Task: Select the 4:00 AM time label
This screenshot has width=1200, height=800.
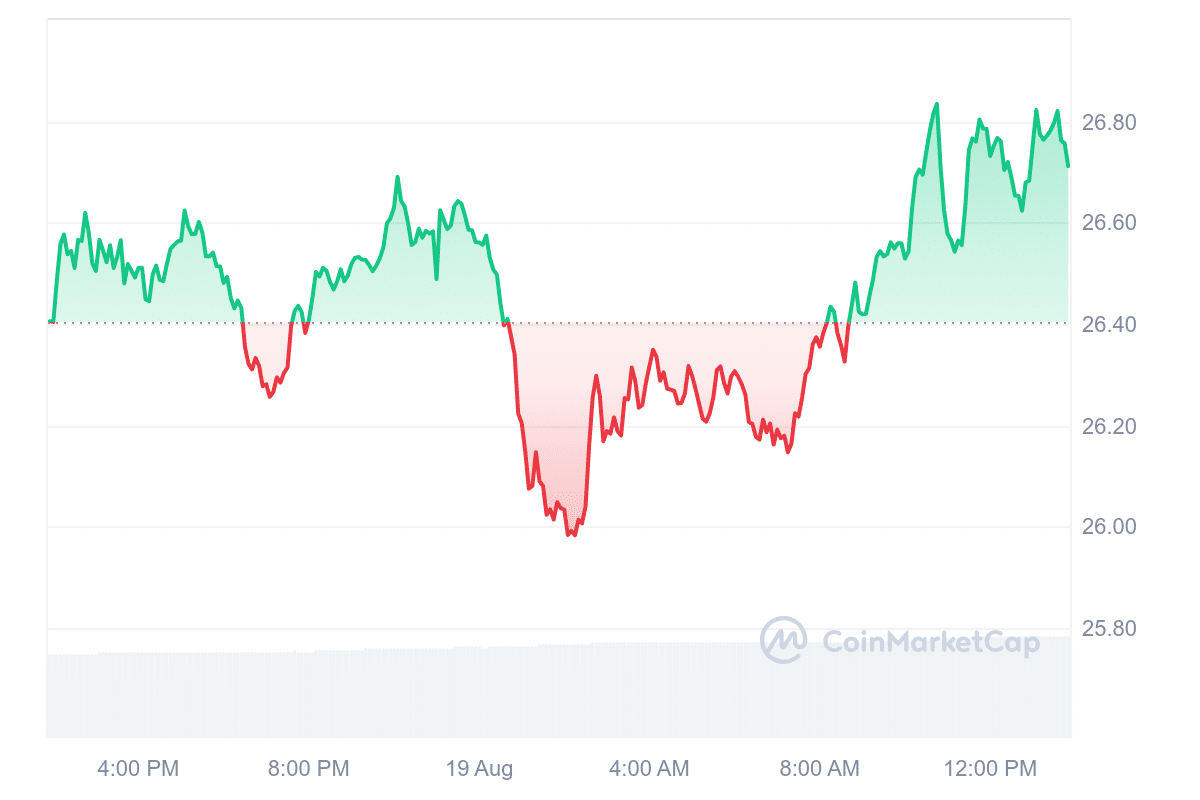Action: pos(649,769)
